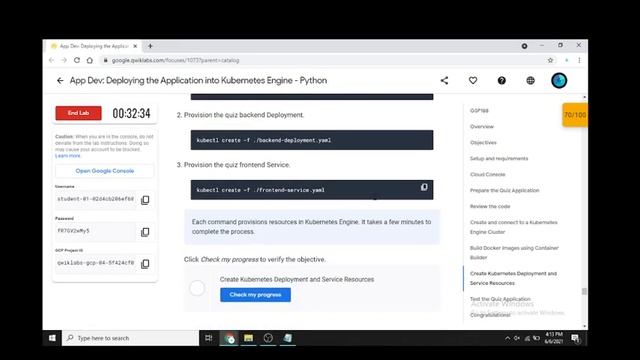Image resolution: width=640 pixels, height=360 pixels.
Task: Click the Windows taskbar search box
Action: [131, 338]
